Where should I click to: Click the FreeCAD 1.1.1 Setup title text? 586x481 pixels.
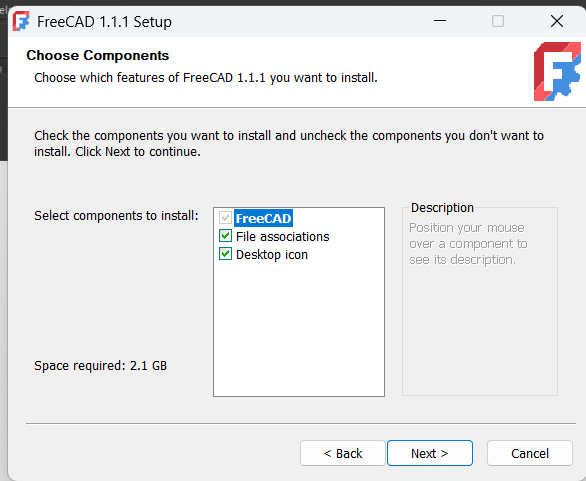[104, 22]
